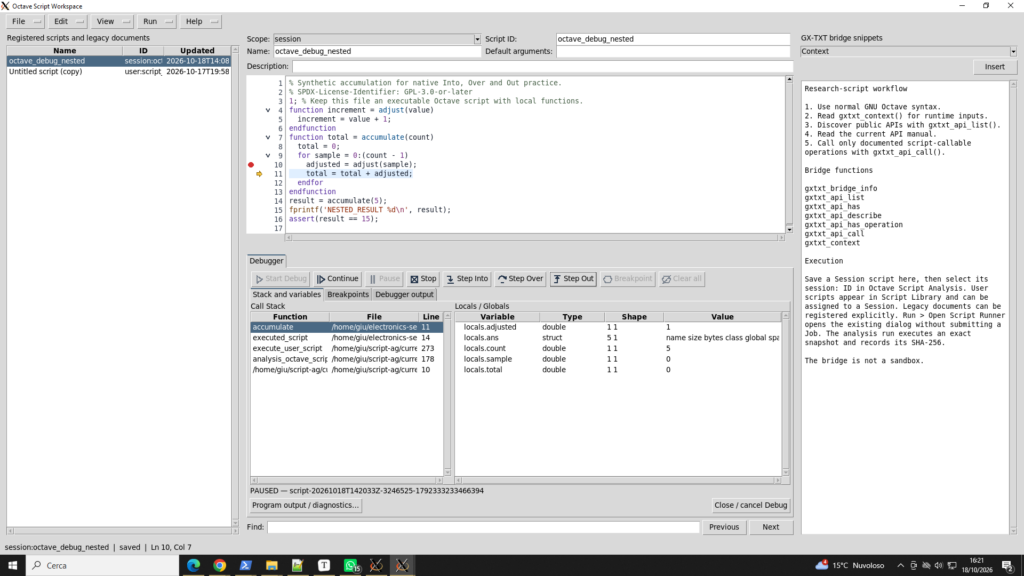The height and width of the screenshot is (576, 1024).
Task: Select the Debugger output tab
Action: pos(404,295)
